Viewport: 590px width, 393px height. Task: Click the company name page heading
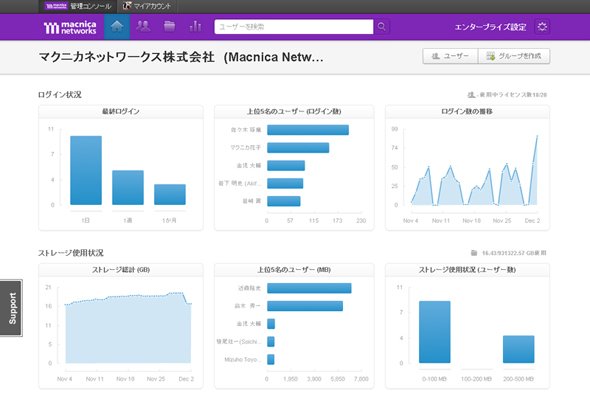click(x=181, y=57)
